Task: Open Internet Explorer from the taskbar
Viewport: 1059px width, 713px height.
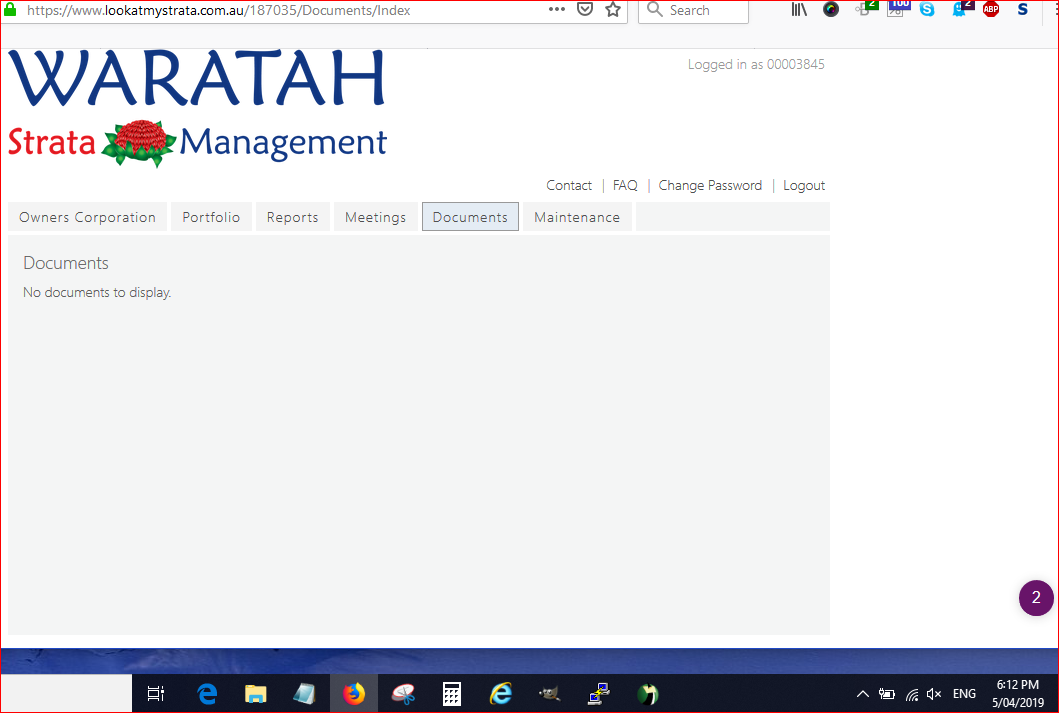Action: (500, 693)
